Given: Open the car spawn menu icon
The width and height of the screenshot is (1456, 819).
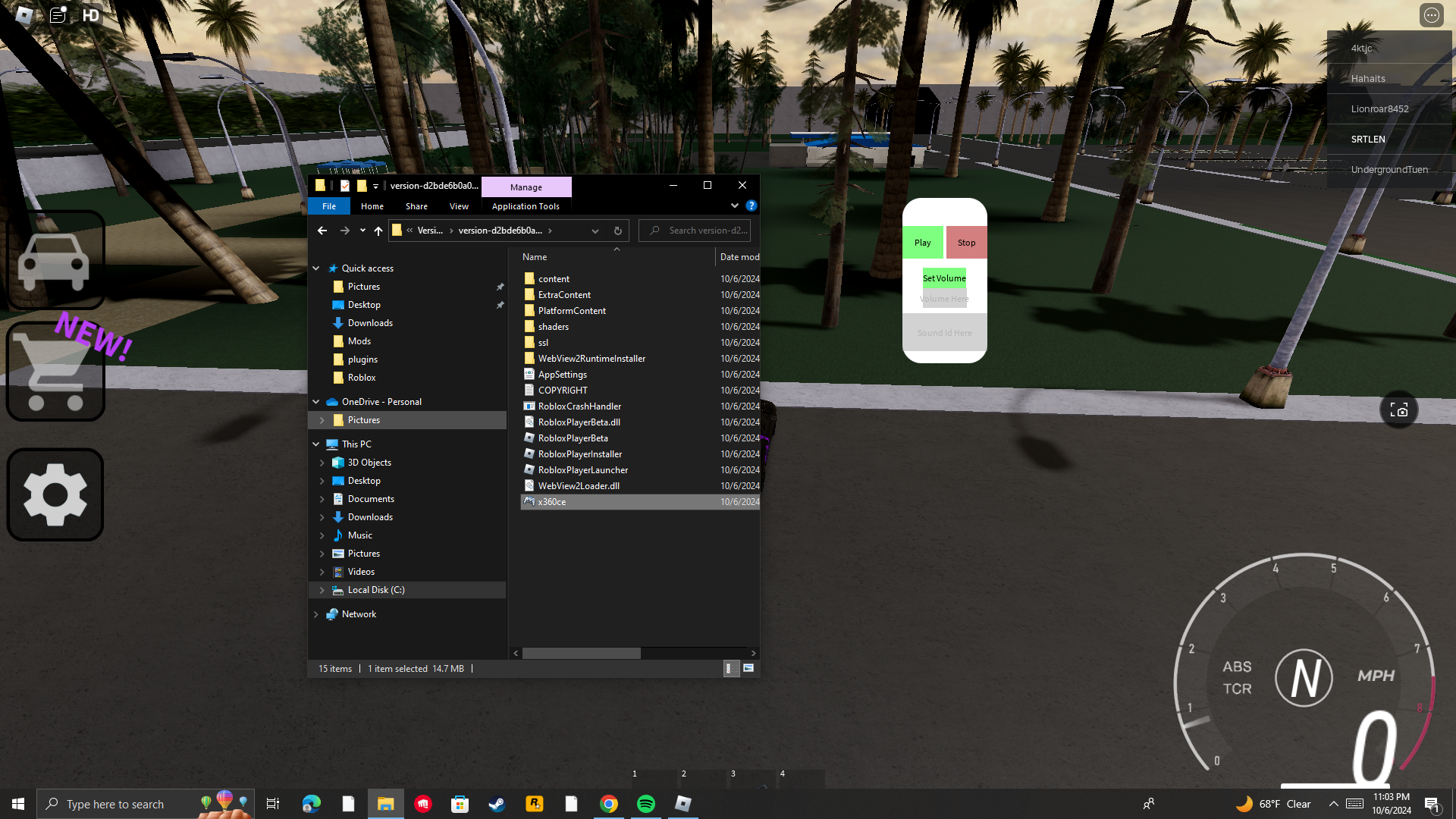Looking at the screenshot, I should tap(55, 260).
